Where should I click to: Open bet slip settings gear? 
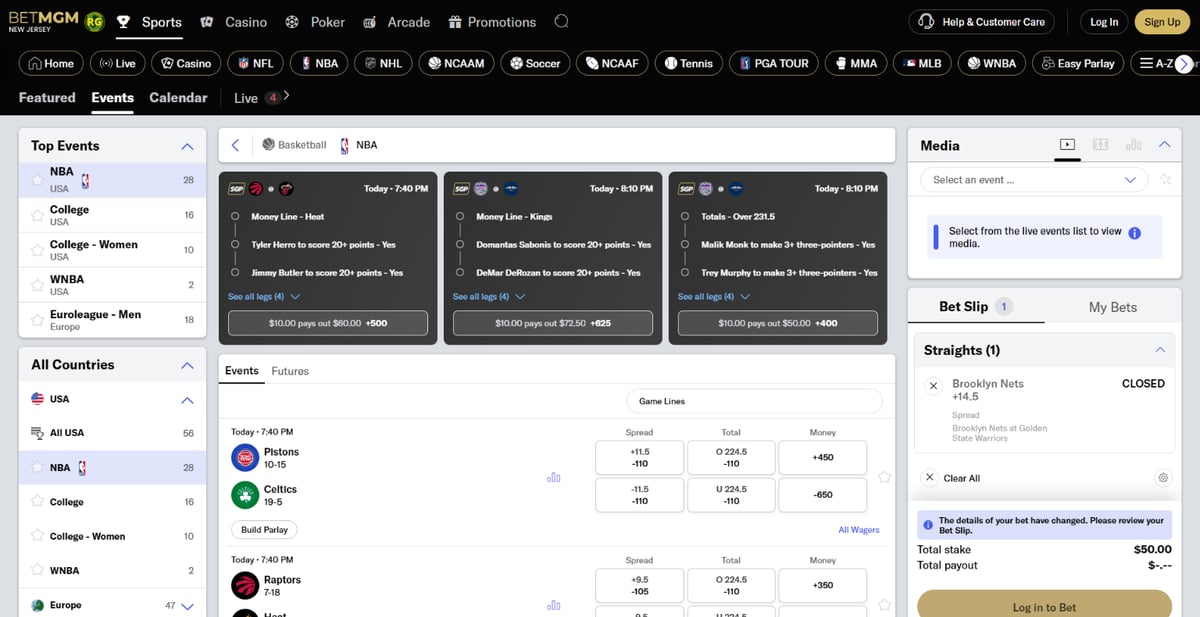(1163, 478)
